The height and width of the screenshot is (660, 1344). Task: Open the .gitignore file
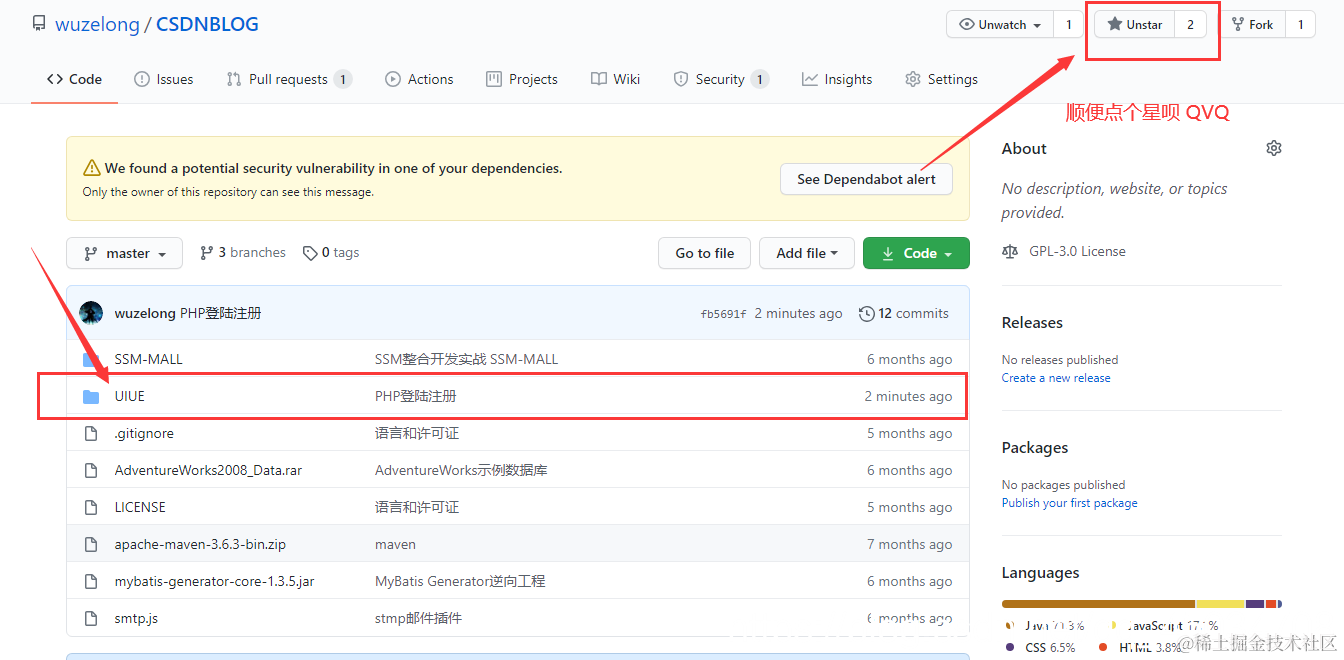point(146,433)
